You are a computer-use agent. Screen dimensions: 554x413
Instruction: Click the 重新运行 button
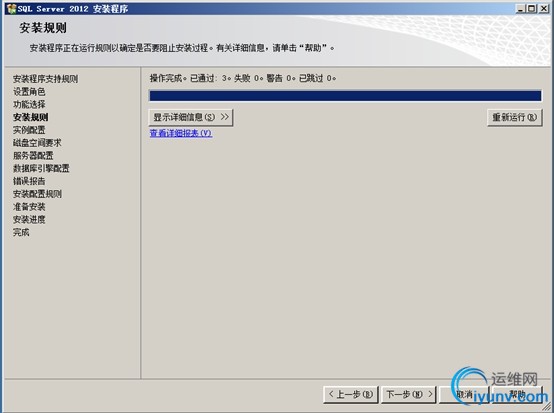coord(514,117)
